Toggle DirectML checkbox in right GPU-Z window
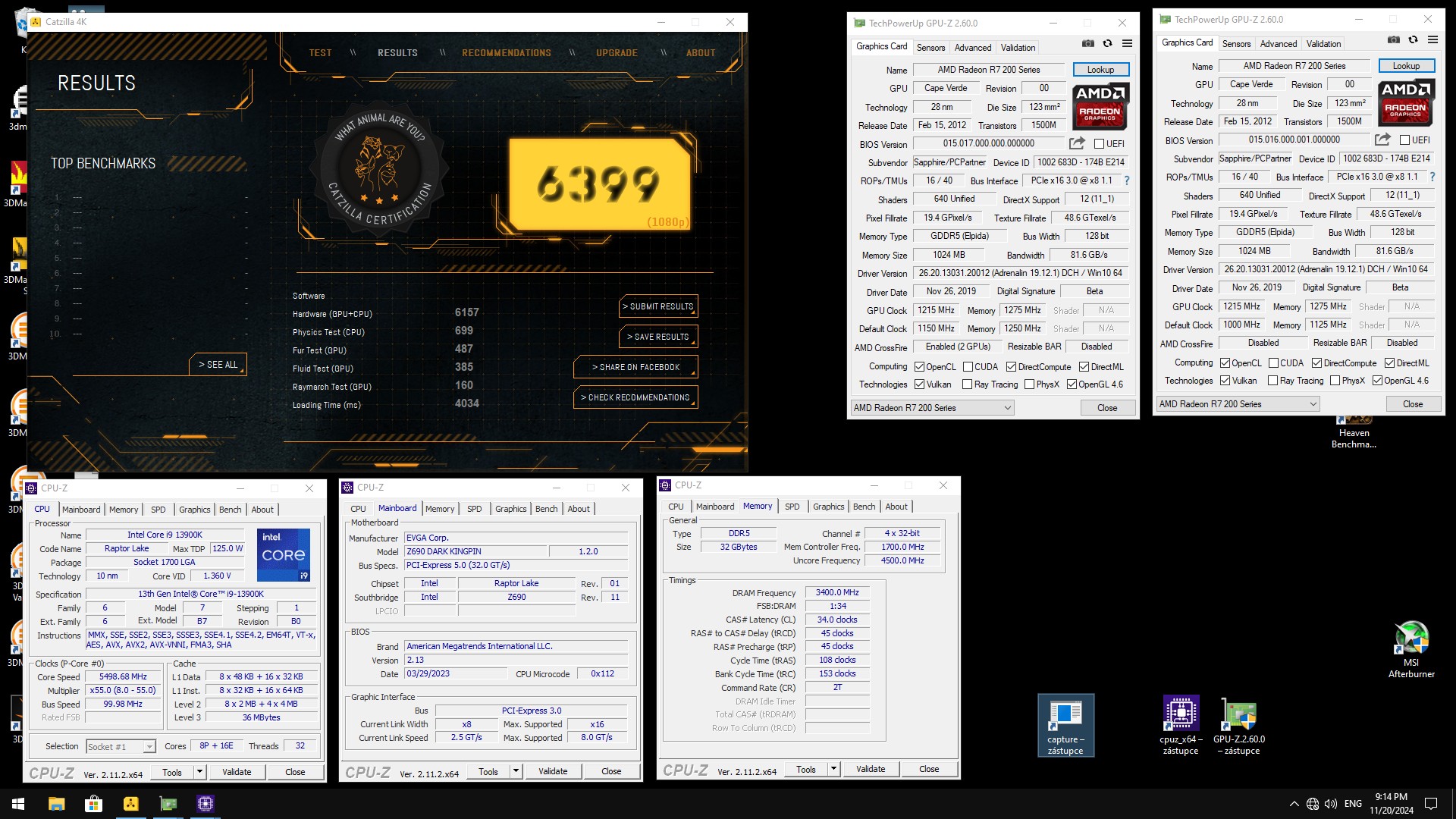This screenshot has width=1456, height=819. (x=1389, y=363)
